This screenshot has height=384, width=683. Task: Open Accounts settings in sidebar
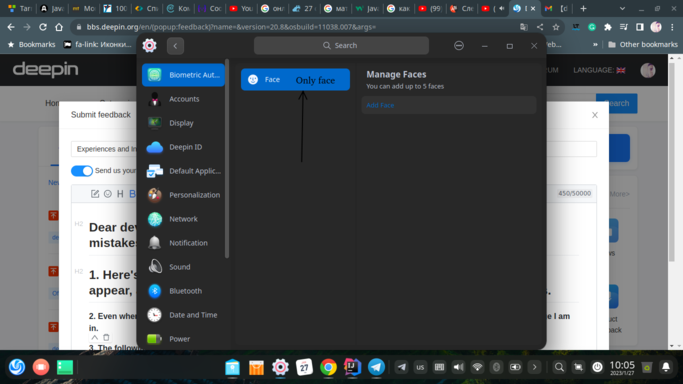click(183, 99)
